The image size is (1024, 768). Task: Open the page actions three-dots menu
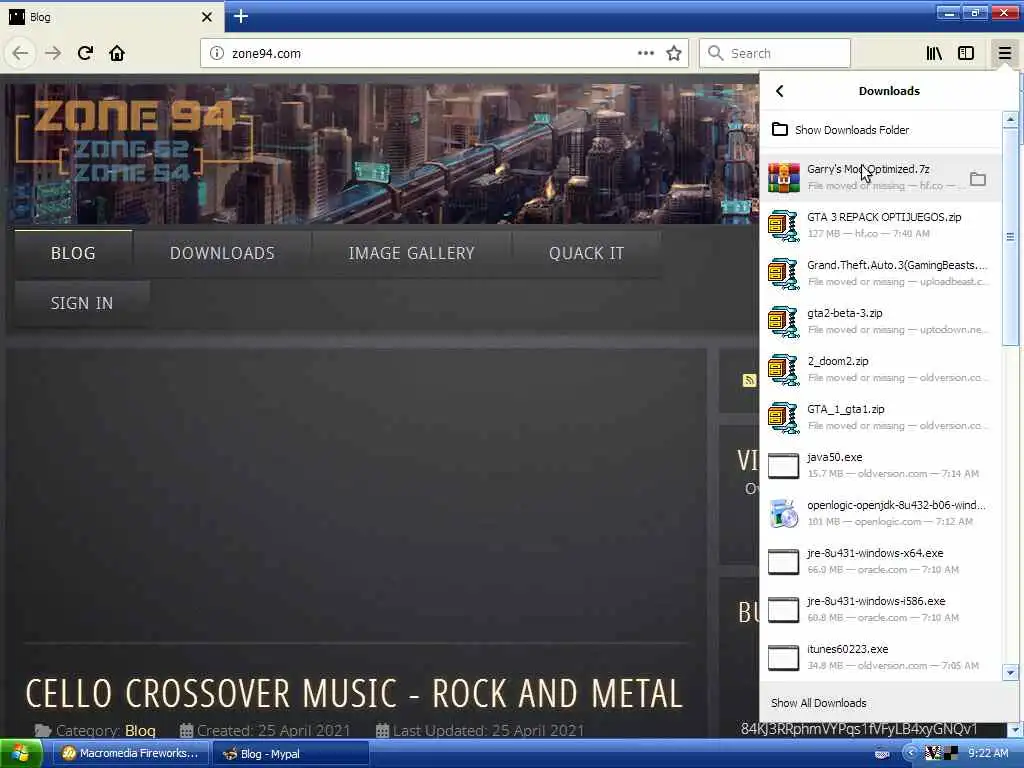[x=646, y=54]
